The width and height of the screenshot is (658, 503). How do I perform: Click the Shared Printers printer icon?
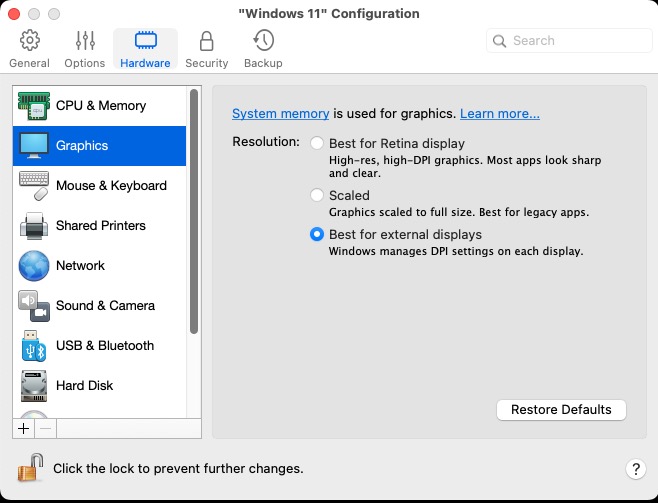tap(34, 226)
